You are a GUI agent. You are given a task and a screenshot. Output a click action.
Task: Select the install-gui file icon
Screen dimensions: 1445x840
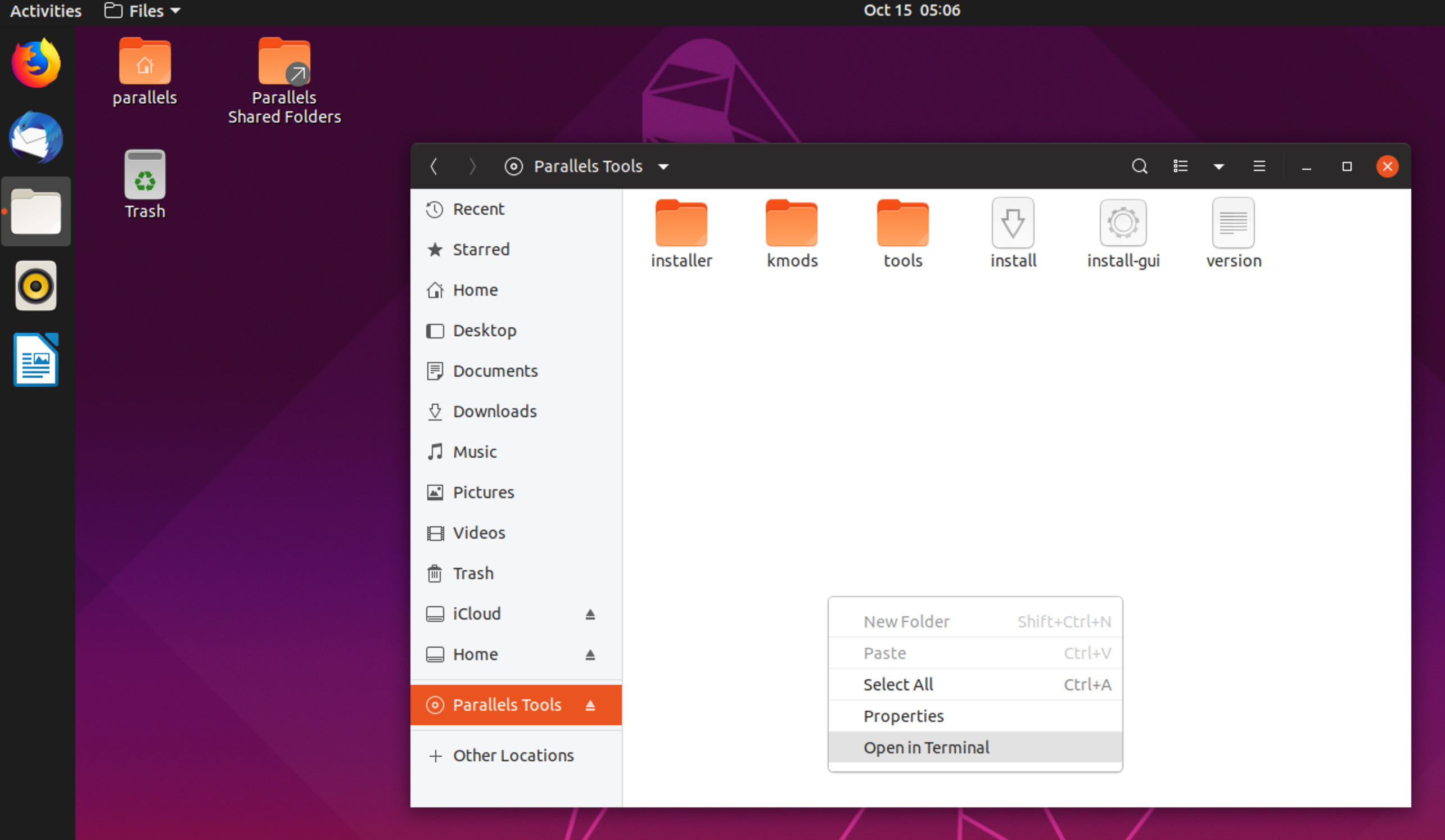click(x=1123, y=224)
